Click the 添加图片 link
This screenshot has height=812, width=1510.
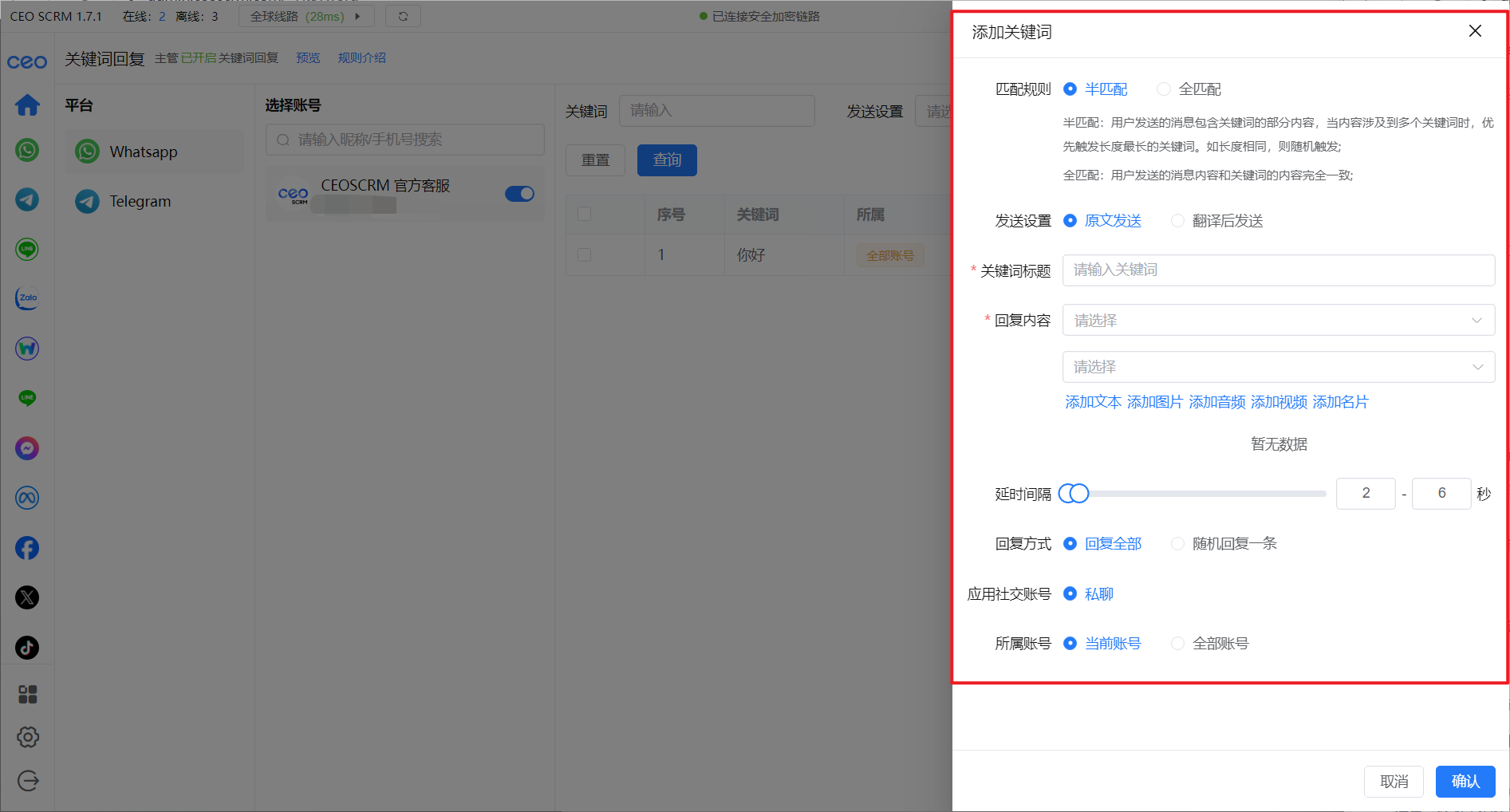(x=1155, y=402)
